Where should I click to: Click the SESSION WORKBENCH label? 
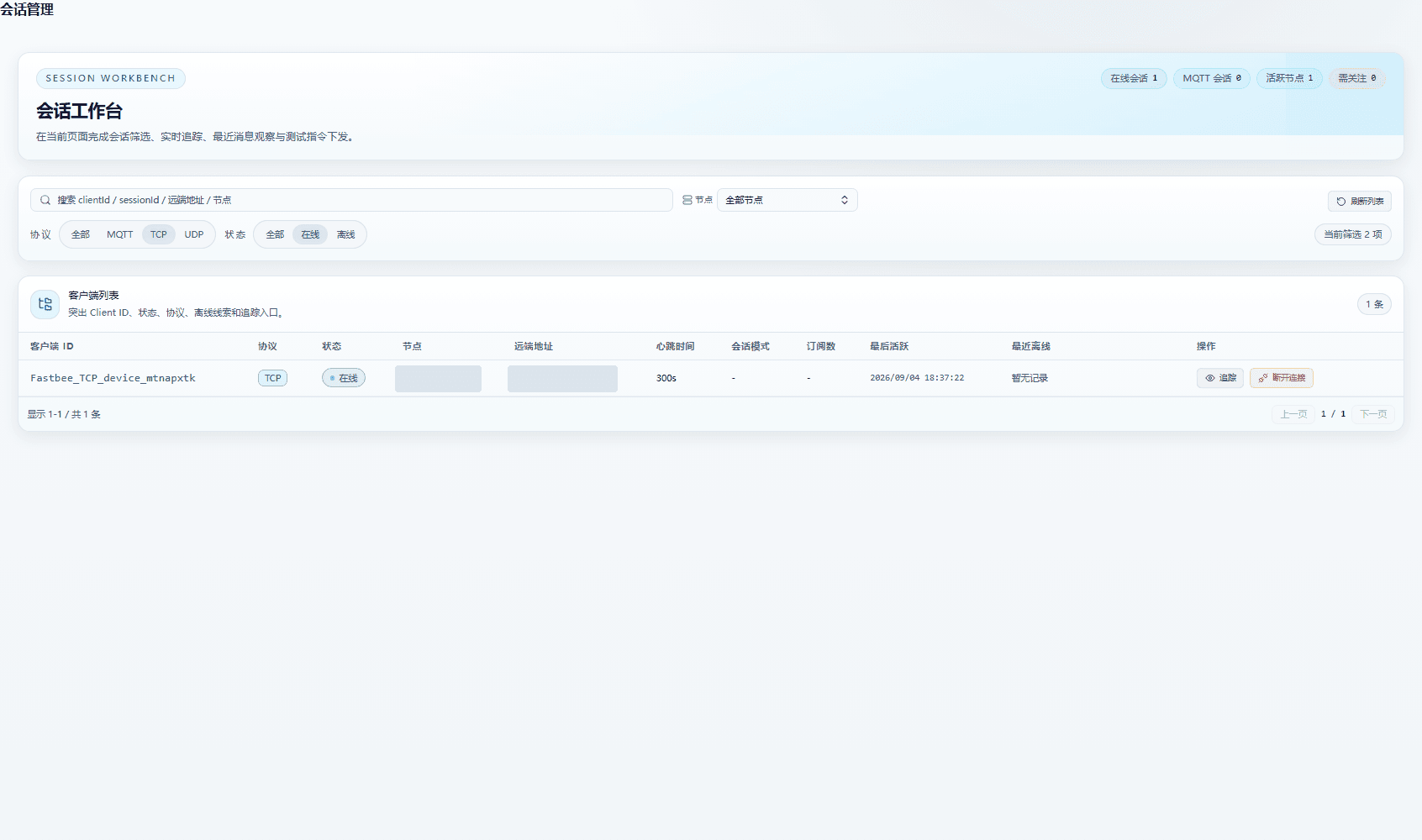(x=111, y=78)
